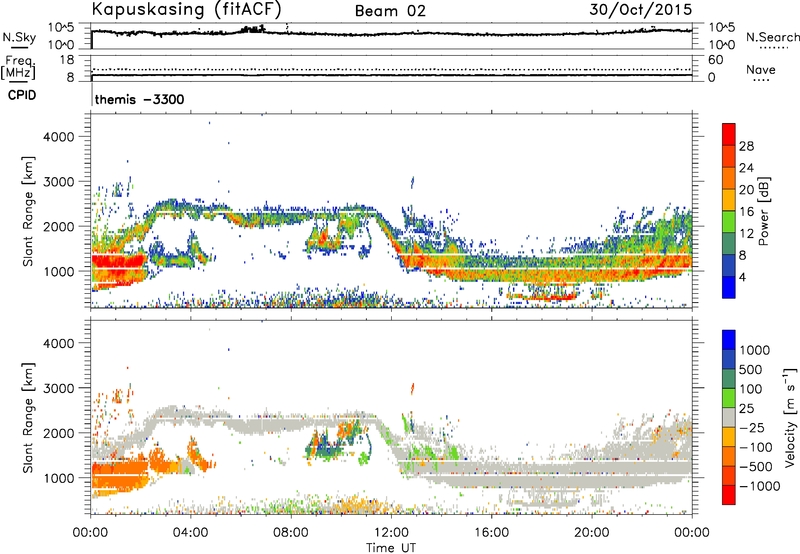This screenshot has width=800, height=554.
Task: Click the Velocity [m s-1] colorbar title
Action: click(x=790, y=417)
